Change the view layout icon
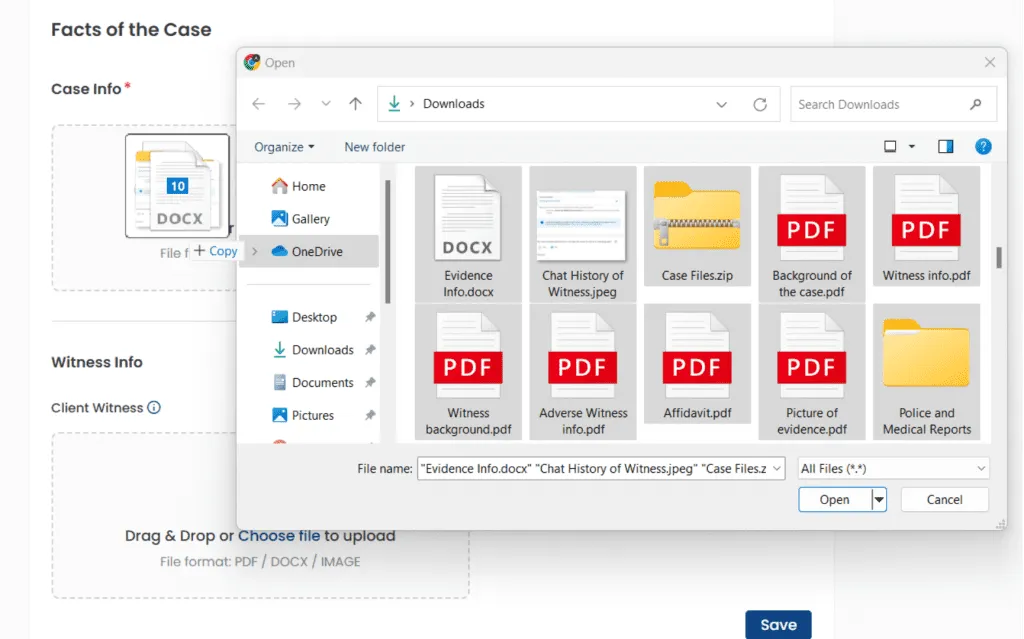Screen dimensions: 1024x639 click(x=889, y=146)
